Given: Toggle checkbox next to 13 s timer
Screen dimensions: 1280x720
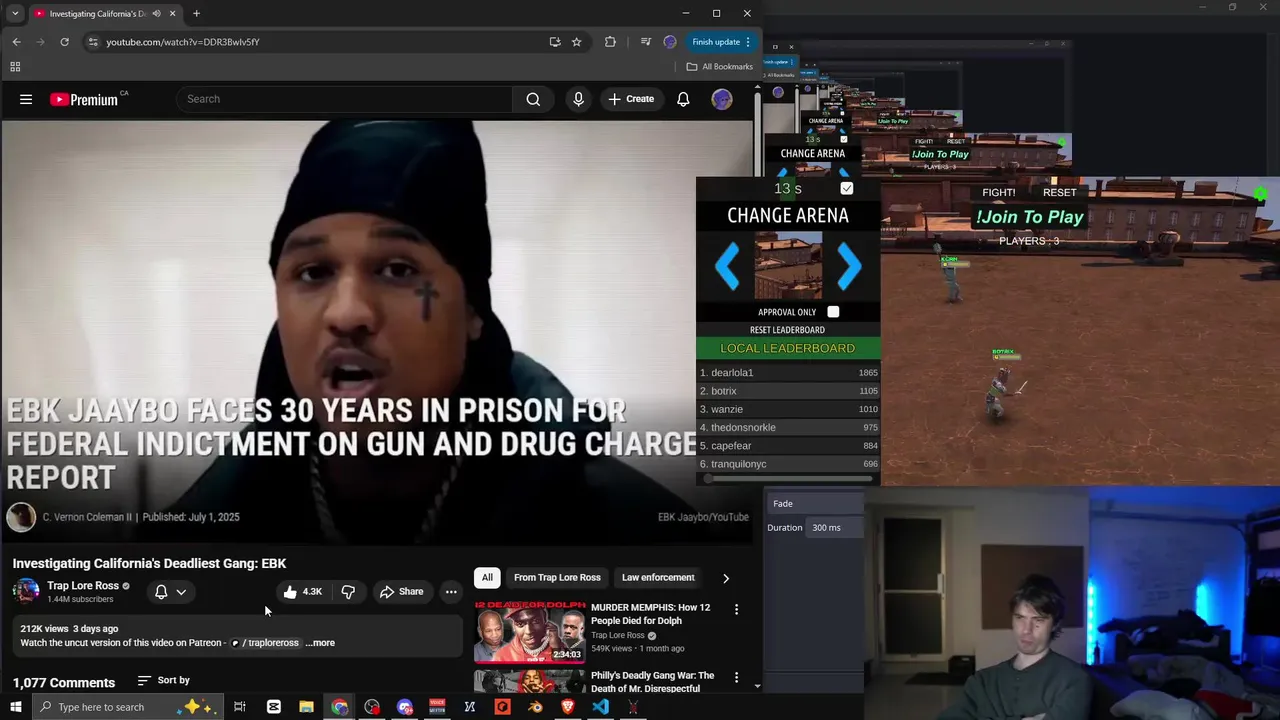Looking at the screenshot, I should (847, 188).
